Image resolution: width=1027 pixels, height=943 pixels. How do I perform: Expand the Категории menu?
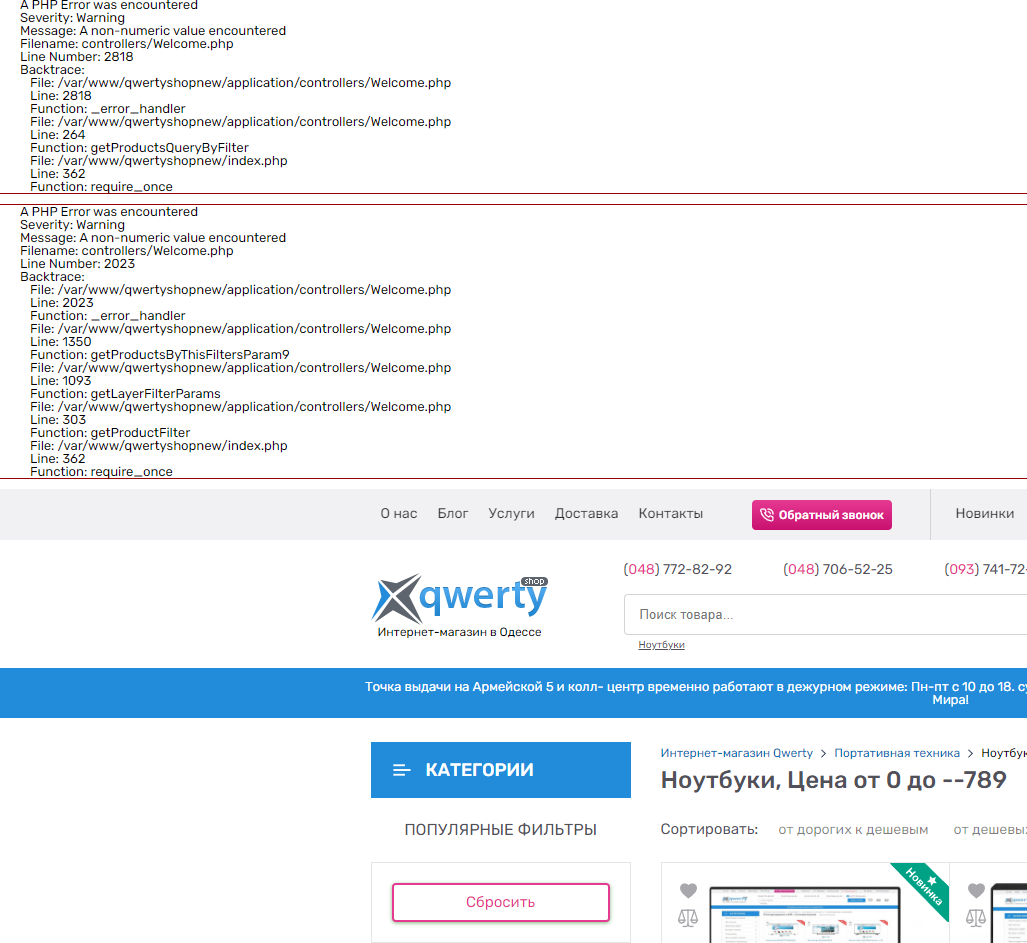point(500,770)
